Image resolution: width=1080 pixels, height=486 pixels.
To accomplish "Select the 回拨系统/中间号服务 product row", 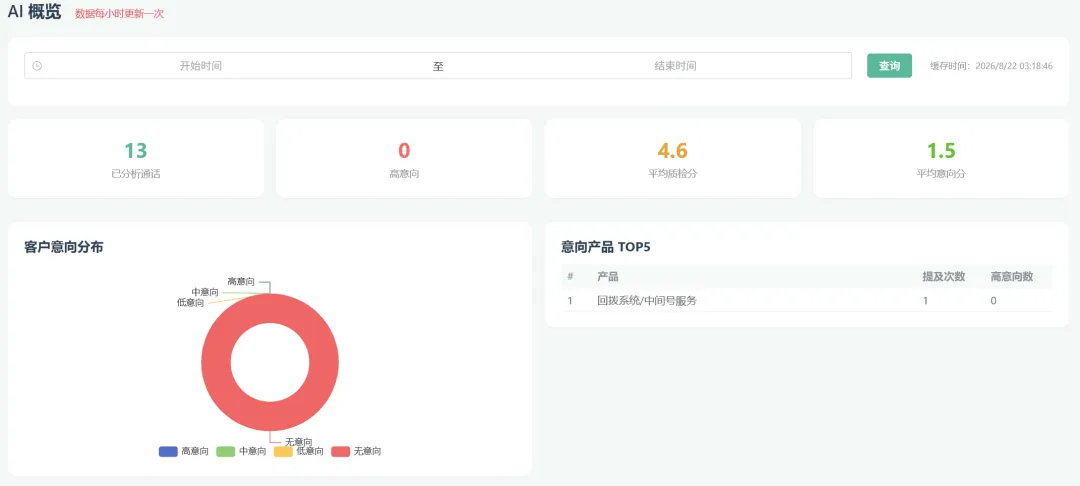I will [807, 300].
